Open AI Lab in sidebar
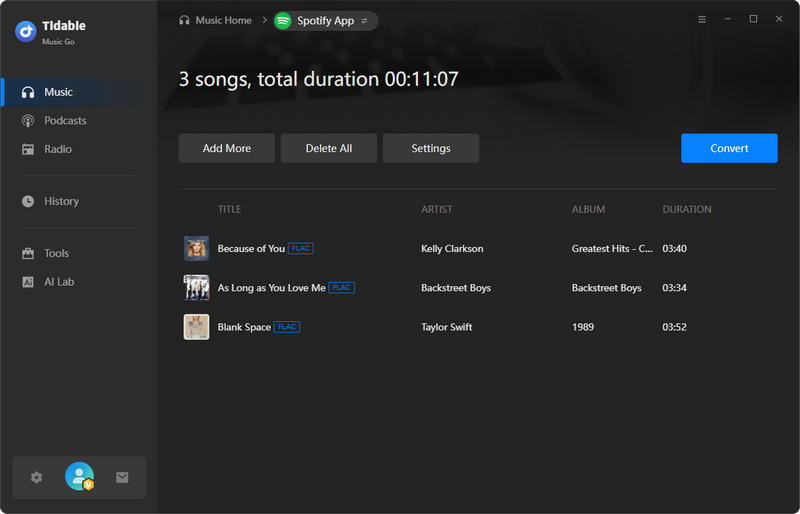The width and height of the screenshot is (800, 514). (x=78, y=282)
